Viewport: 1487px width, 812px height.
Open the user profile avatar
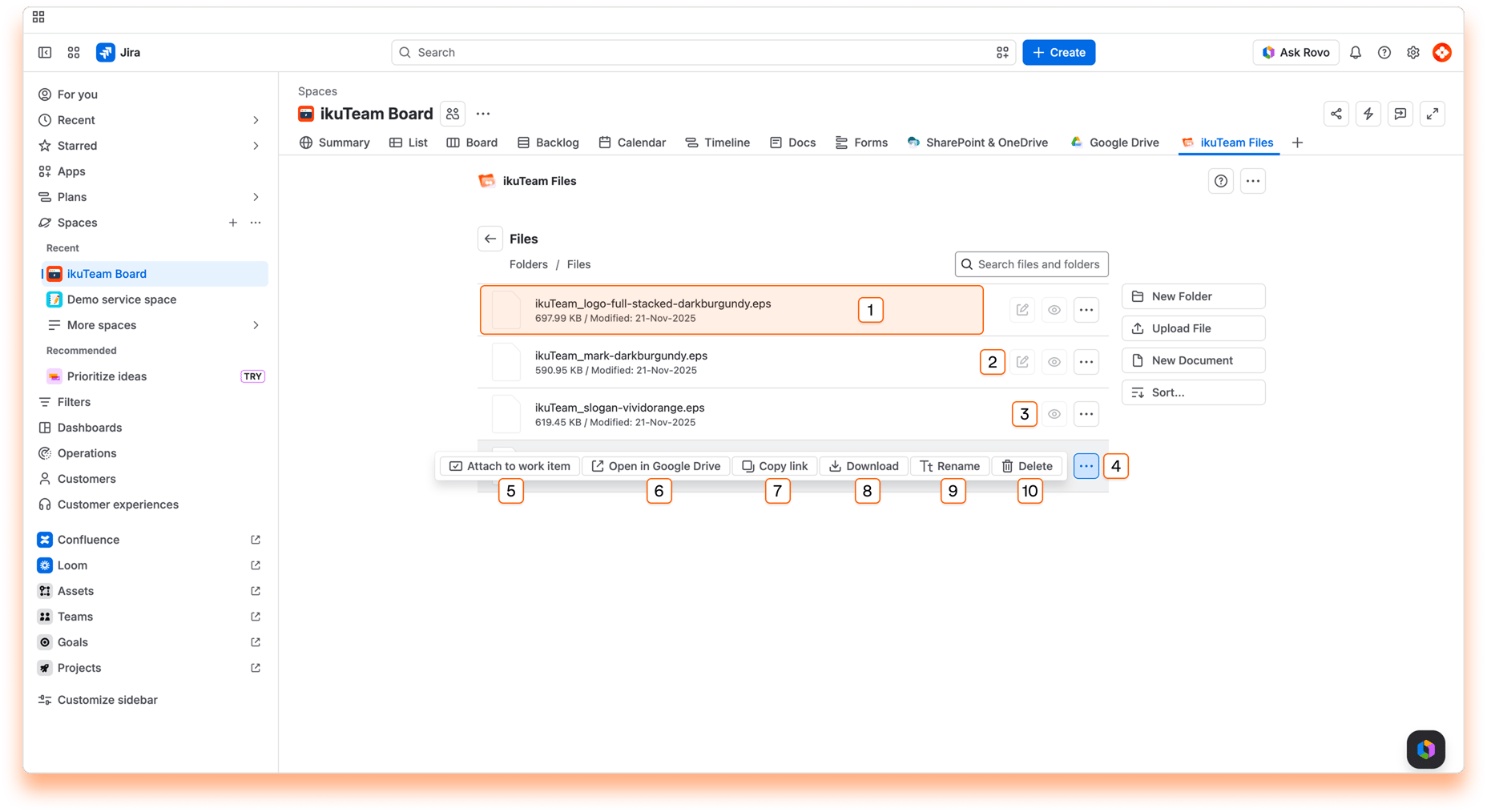[x=1442, y=52]
